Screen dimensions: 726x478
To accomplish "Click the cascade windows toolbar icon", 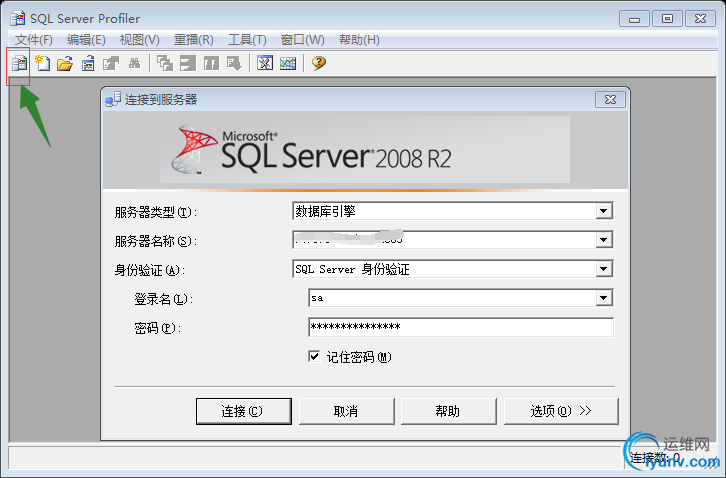I will coord(165,63).
